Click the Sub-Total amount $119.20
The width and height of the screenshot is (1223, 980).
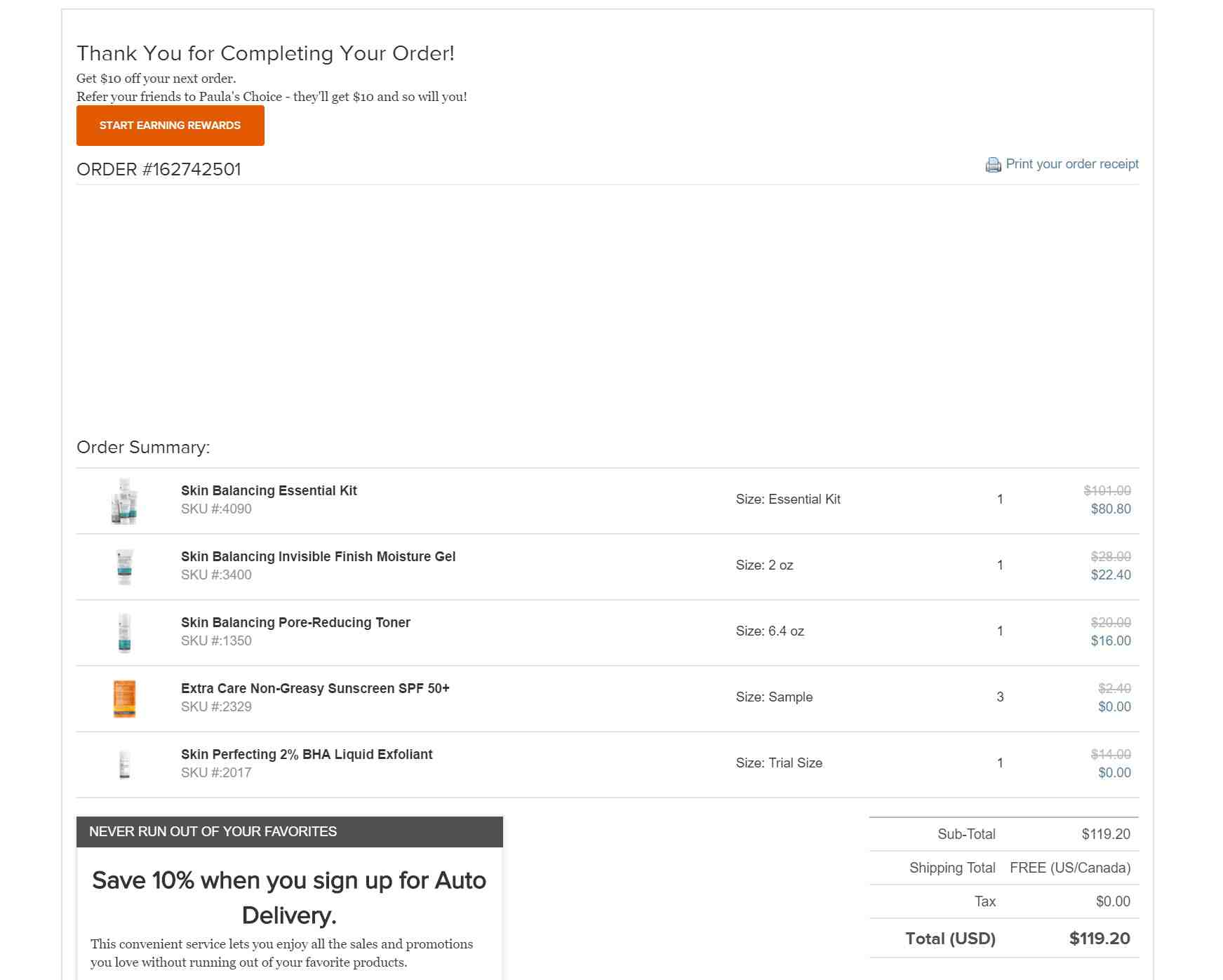(1106, 834)
